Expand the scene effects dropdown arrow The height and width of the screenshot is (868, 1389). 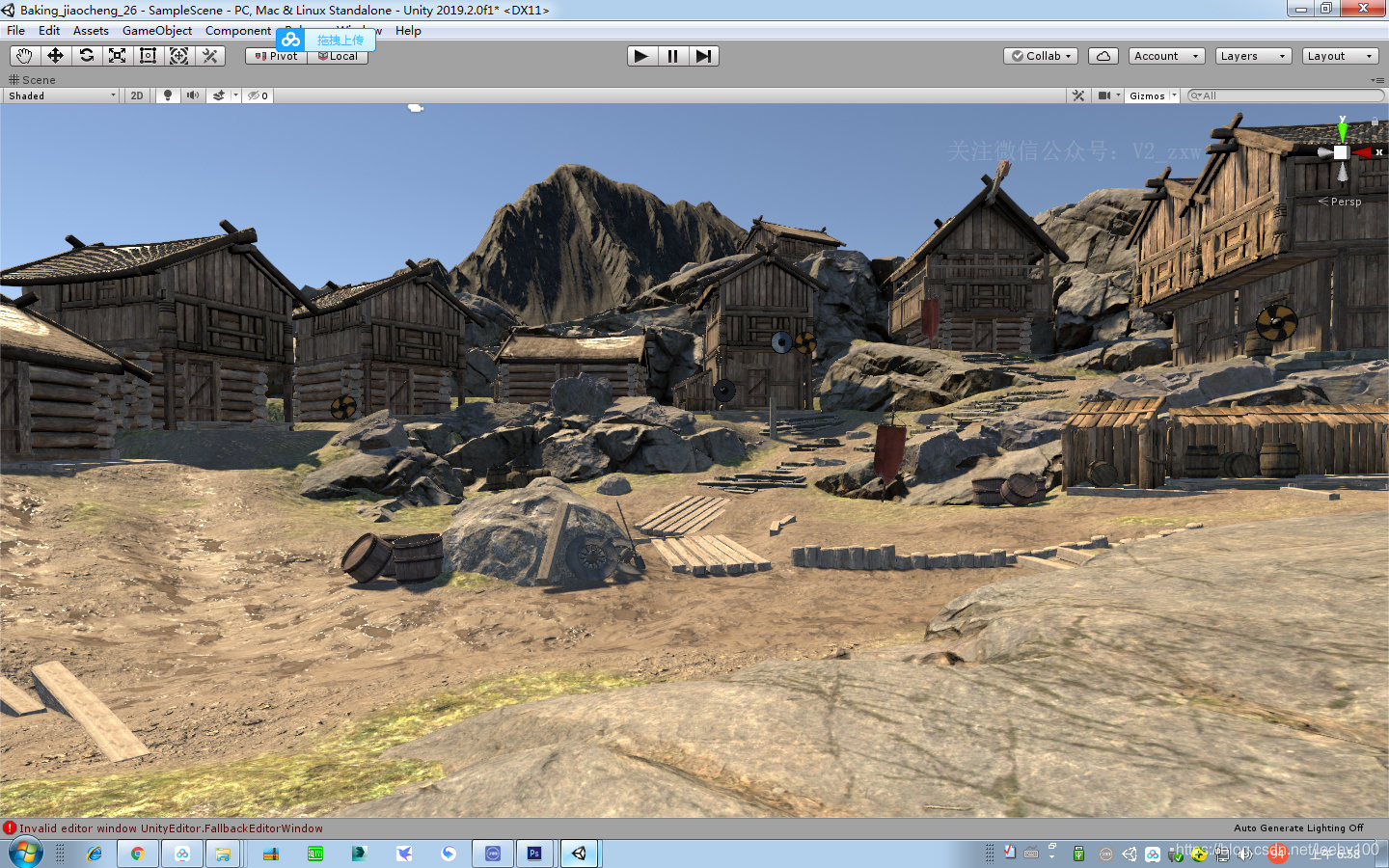point(235,95)
